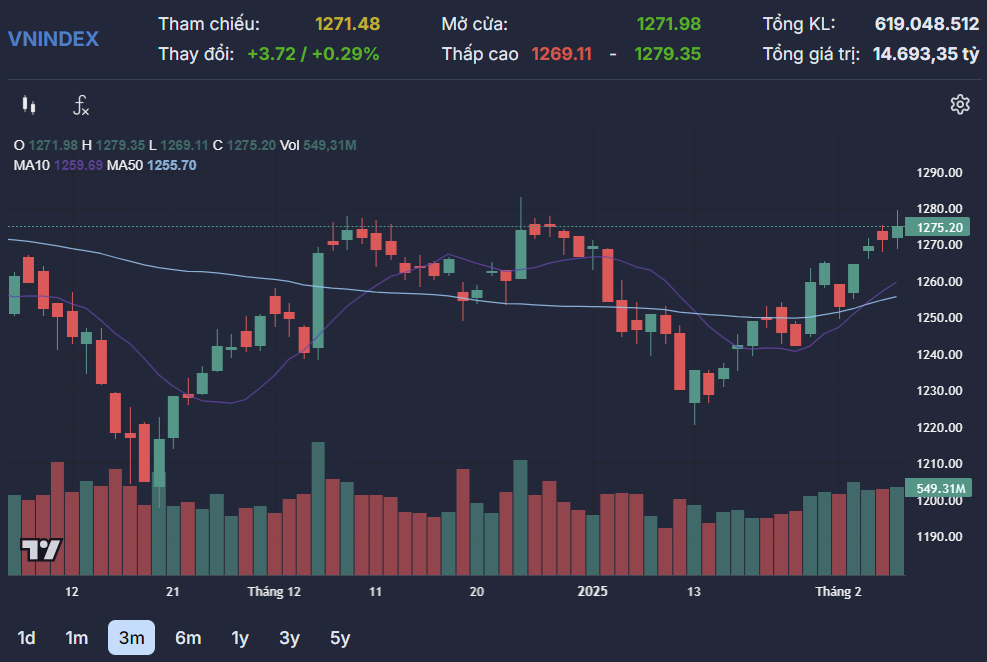Screen dimensions: 987x662
Task: Click the Tháng 12 time axis label
Action: pyautogui.click(x=274, y=592)
